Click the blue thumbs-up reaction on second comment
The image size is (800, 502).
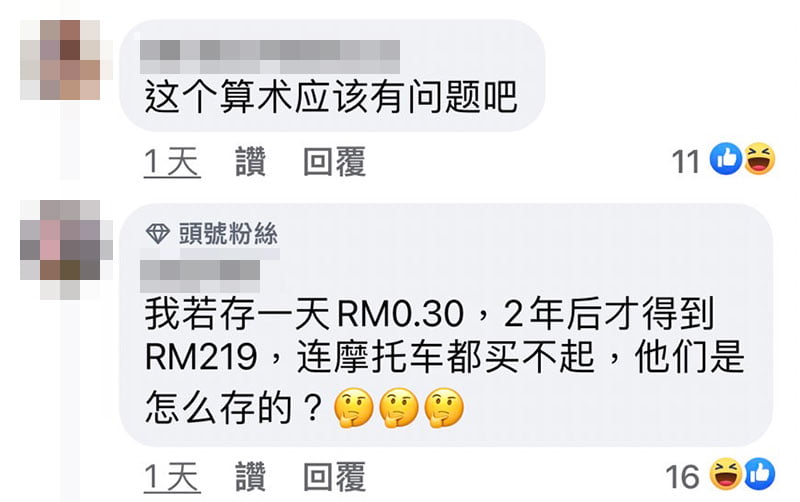point(760,474)
